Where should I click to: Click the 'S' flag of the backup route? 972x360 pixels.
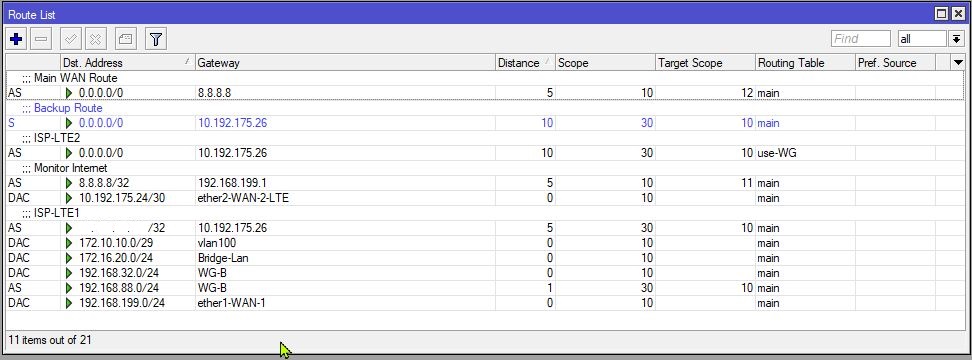click(x=11, y=123)
